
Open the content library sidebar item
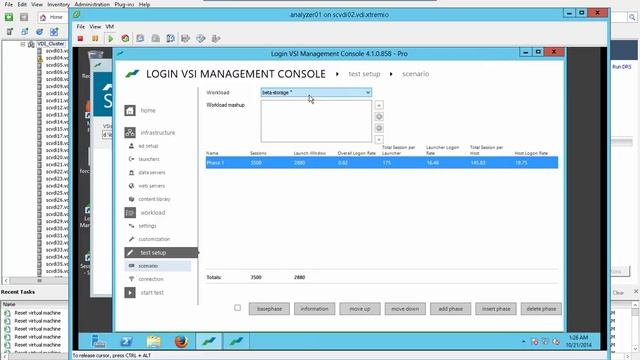click(x=154, y=199)
